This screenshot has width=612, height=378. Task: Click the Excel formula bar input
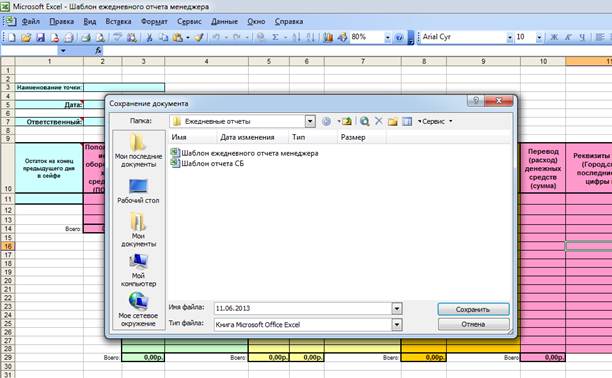coord(358,51)
